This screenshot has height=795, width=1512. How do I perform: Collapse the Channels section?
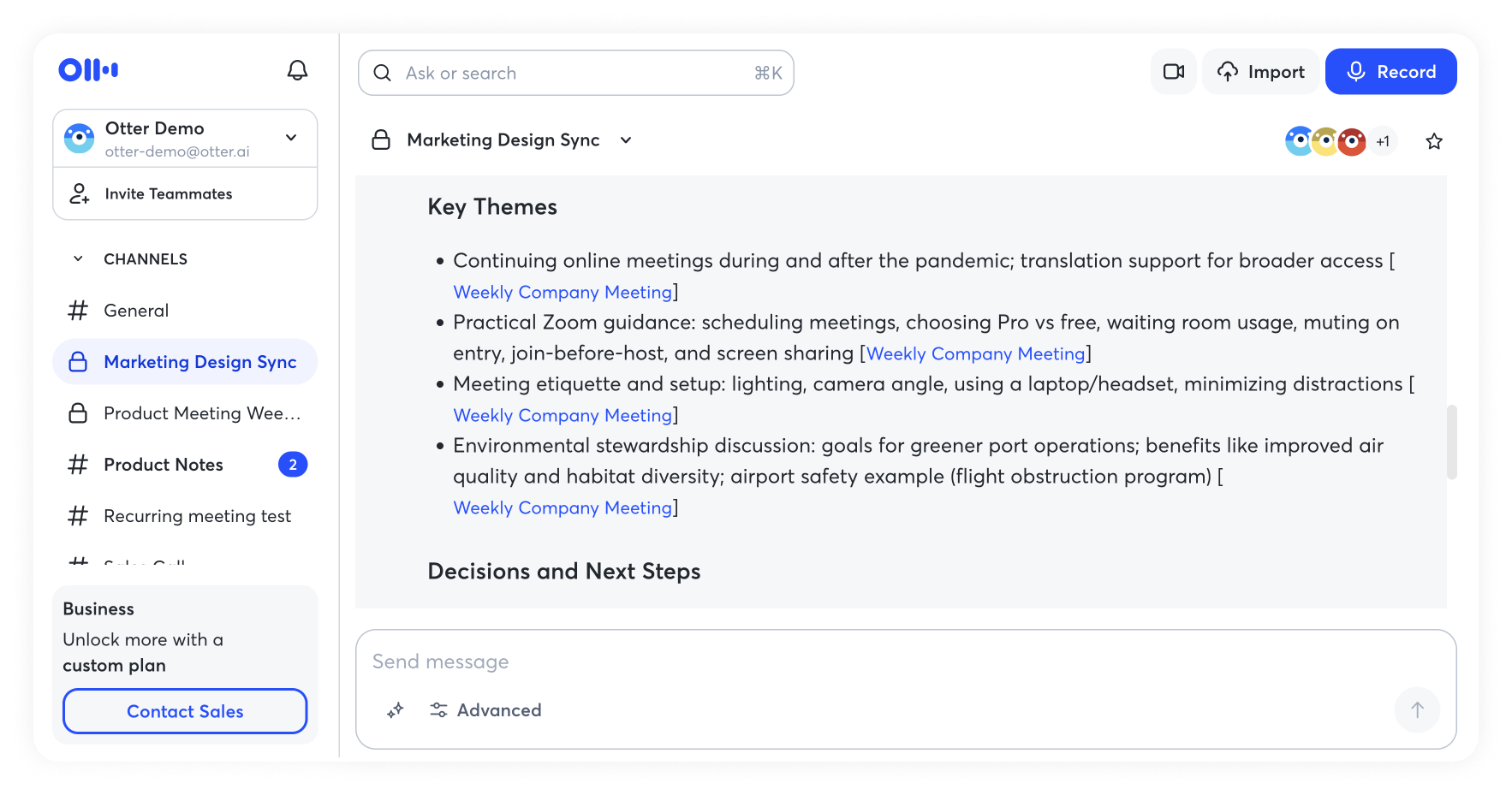[79, 259]
